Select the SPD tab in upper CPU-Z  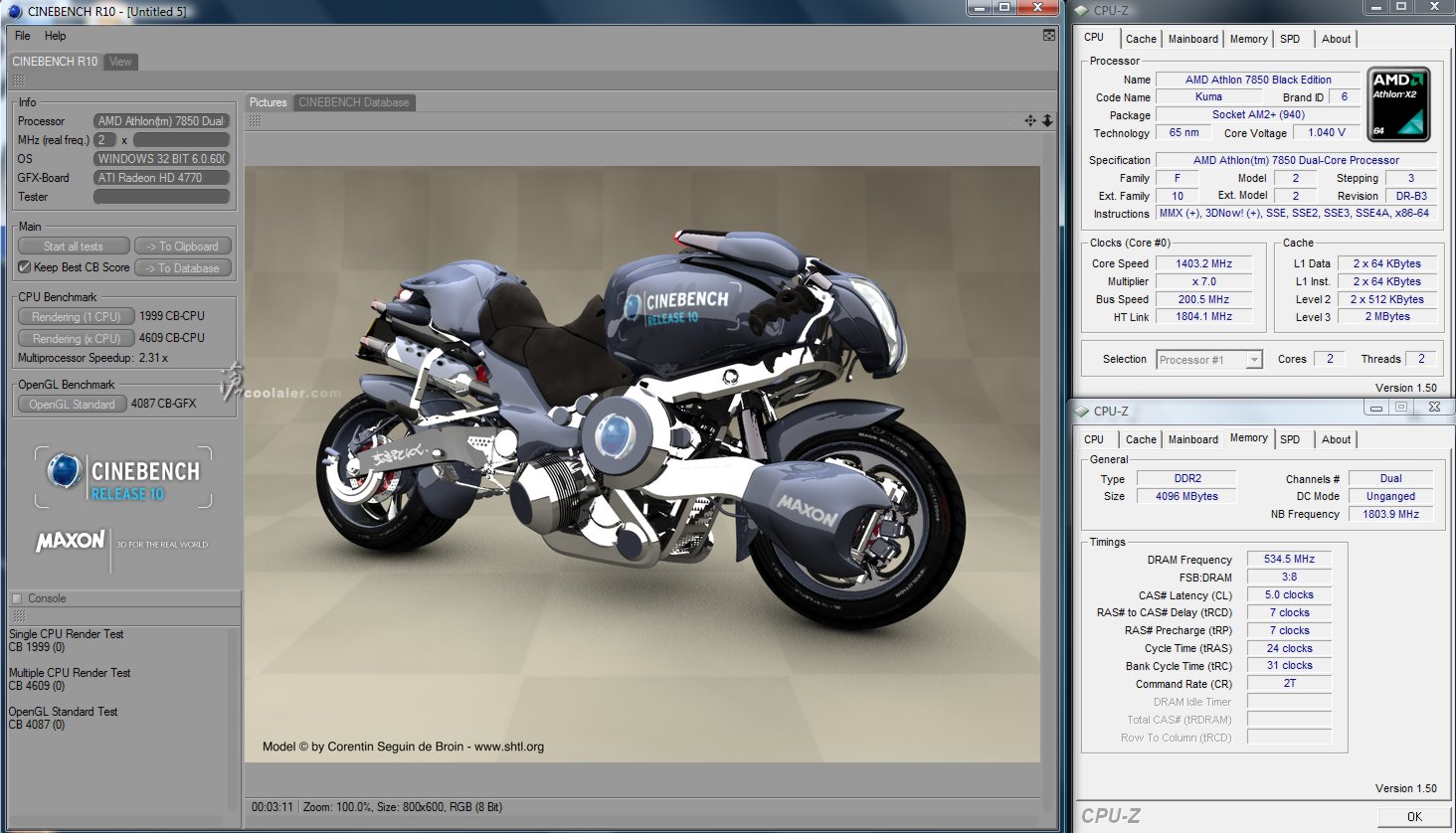1290,39
